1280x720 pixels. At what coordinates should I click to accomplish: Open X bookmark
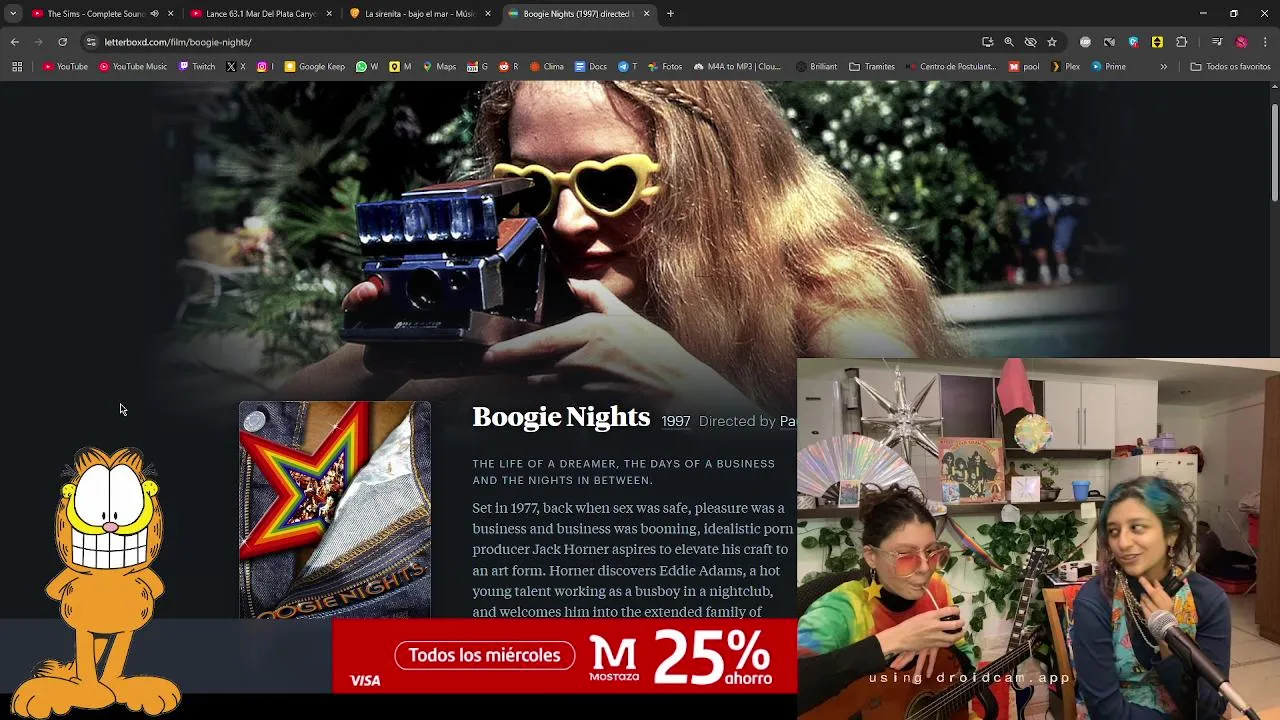pyautogui.click(x=236, y=67)
